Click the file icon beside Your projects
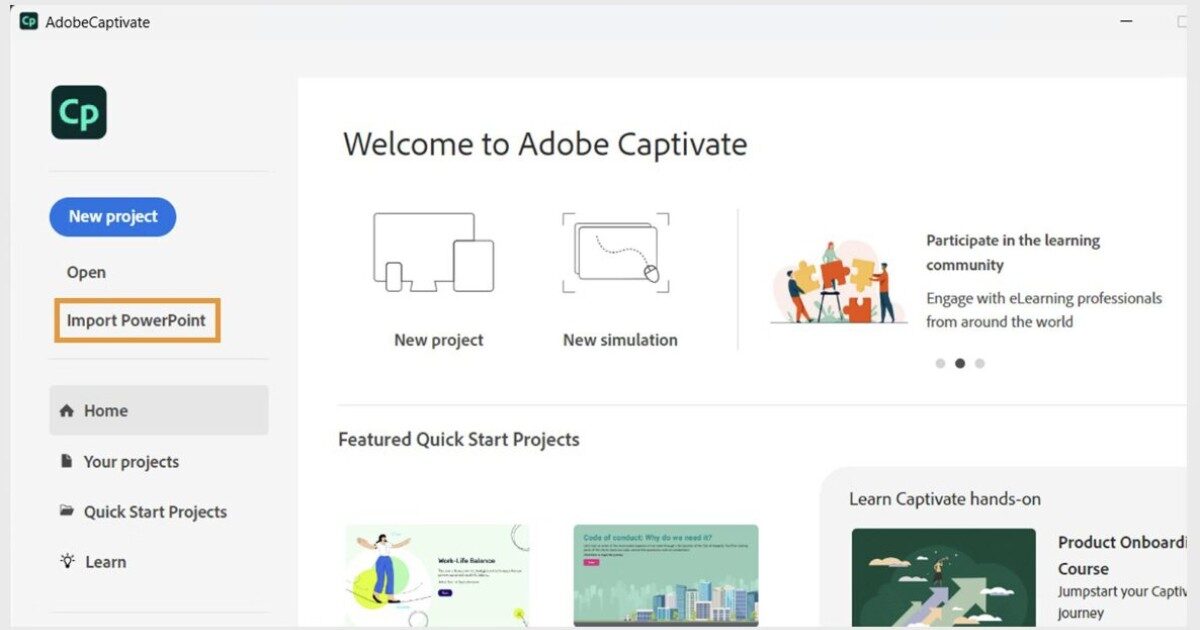1200x630 pixels. 67,461
